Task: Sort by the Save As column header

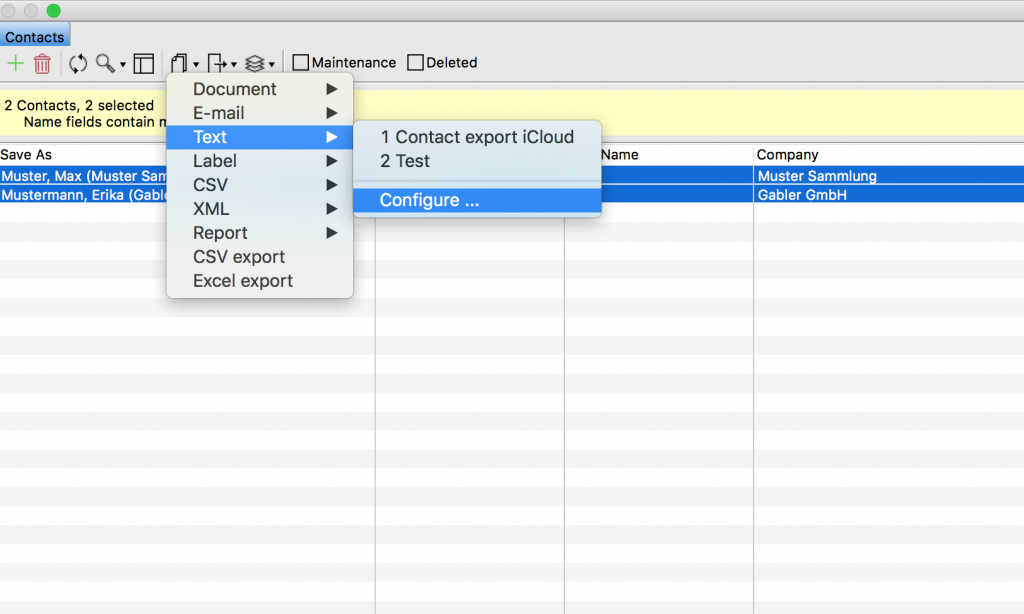Action: [x=26, y=155]
